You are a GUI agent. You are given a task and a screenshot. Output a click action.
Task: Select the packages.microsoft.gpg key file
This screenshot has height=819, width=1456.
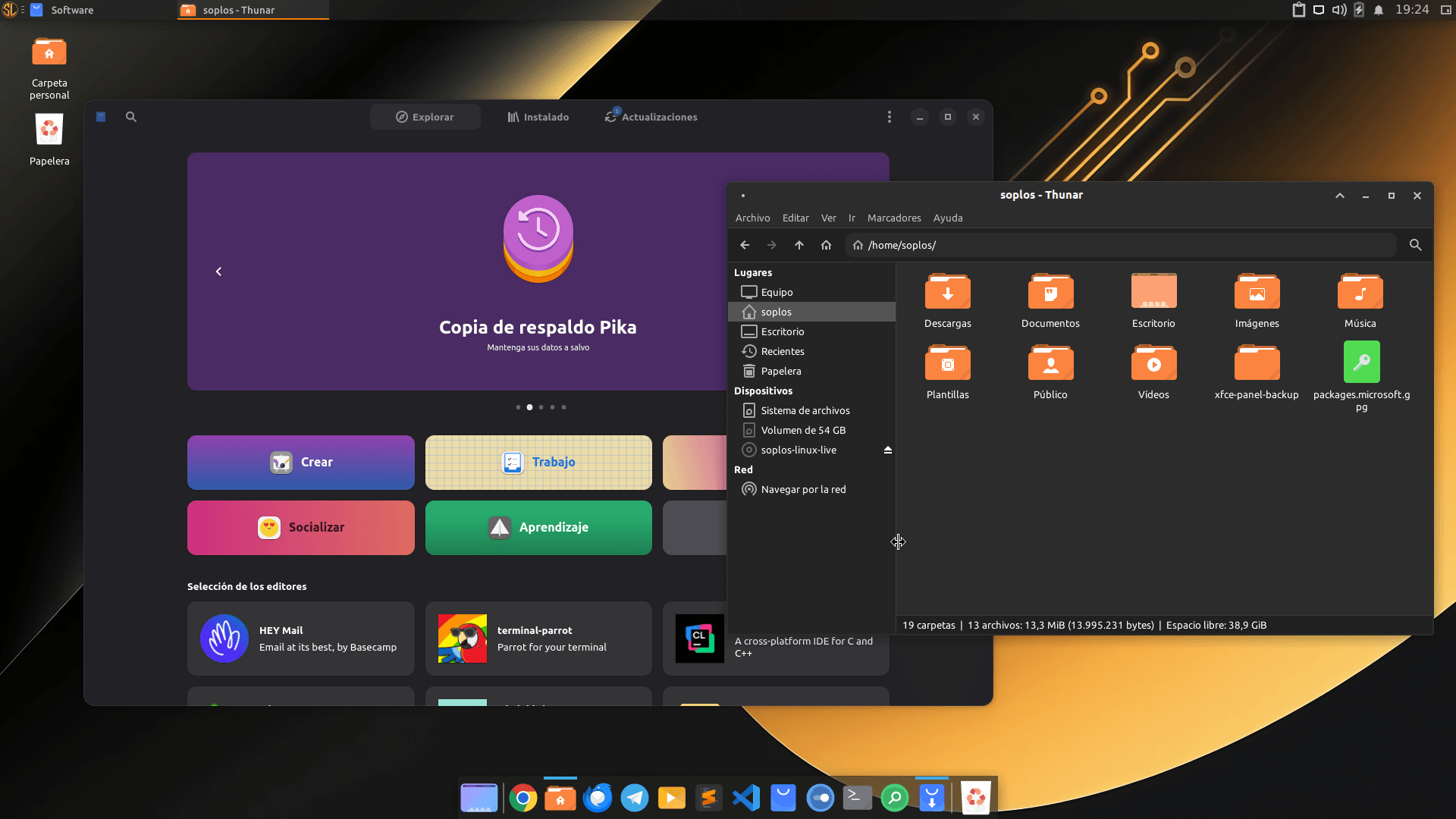[1361, 377]
